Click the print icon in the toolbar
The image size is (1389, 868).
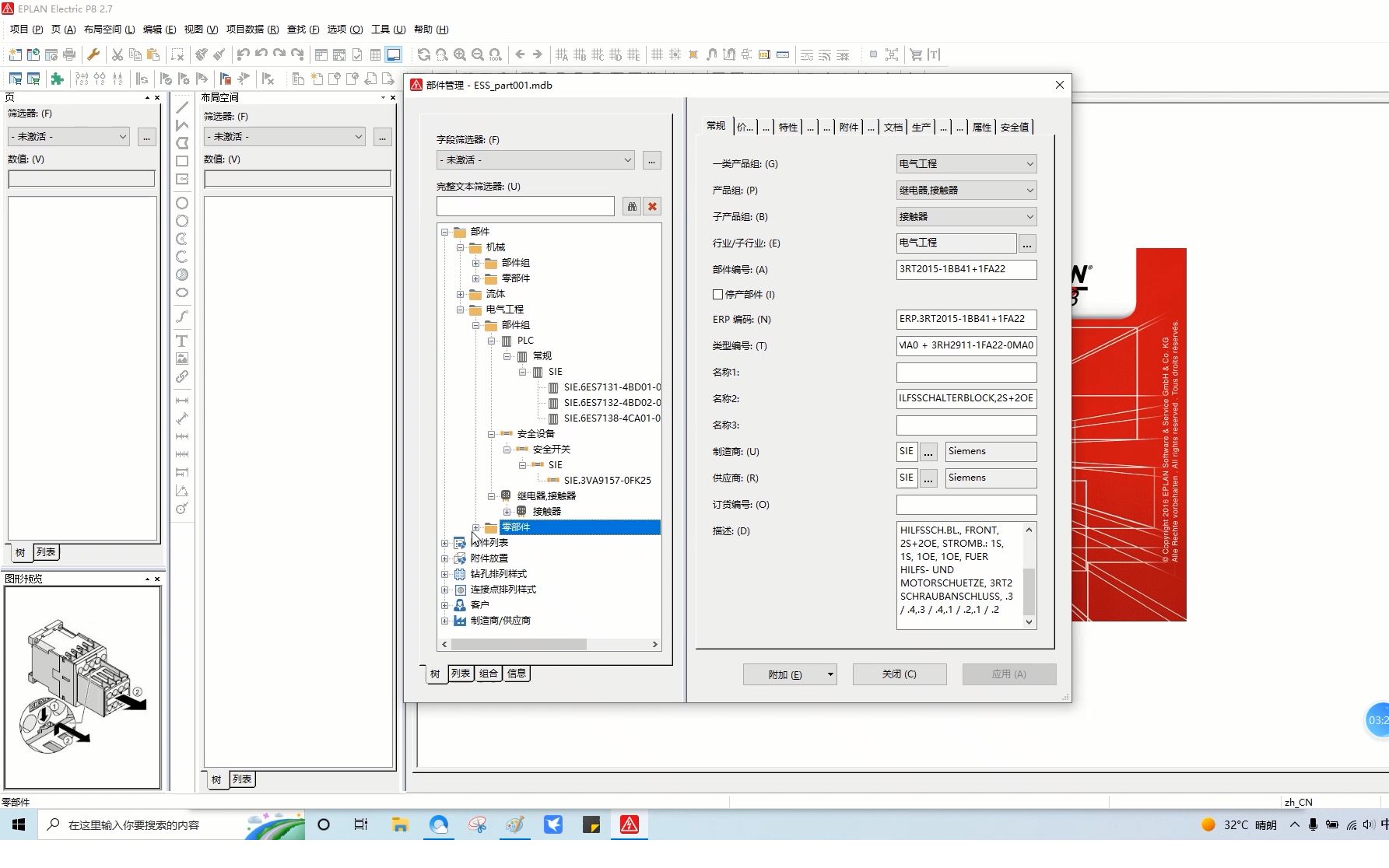click(69, 54)
